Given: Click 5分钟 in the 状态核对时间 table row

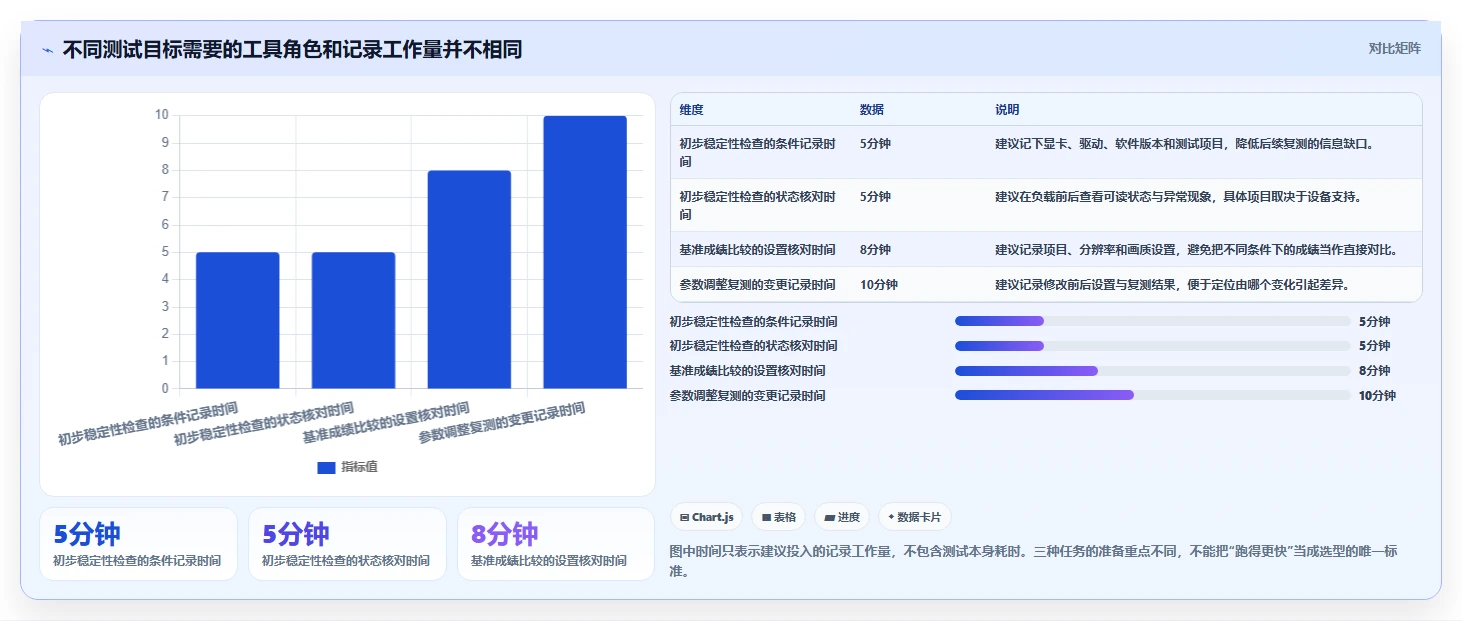Looking at the screenshot, I should coord(875,196).
